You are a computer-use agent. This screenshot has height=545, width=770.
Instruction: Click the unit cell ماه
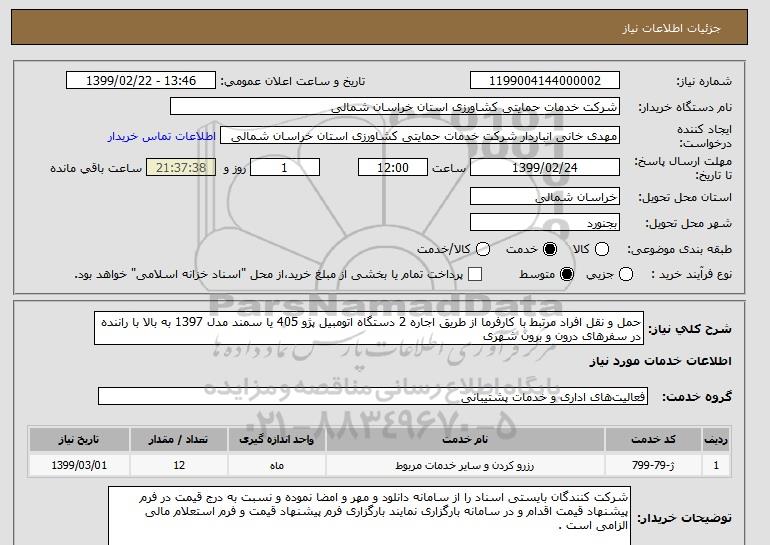click(x=276, y=465)
